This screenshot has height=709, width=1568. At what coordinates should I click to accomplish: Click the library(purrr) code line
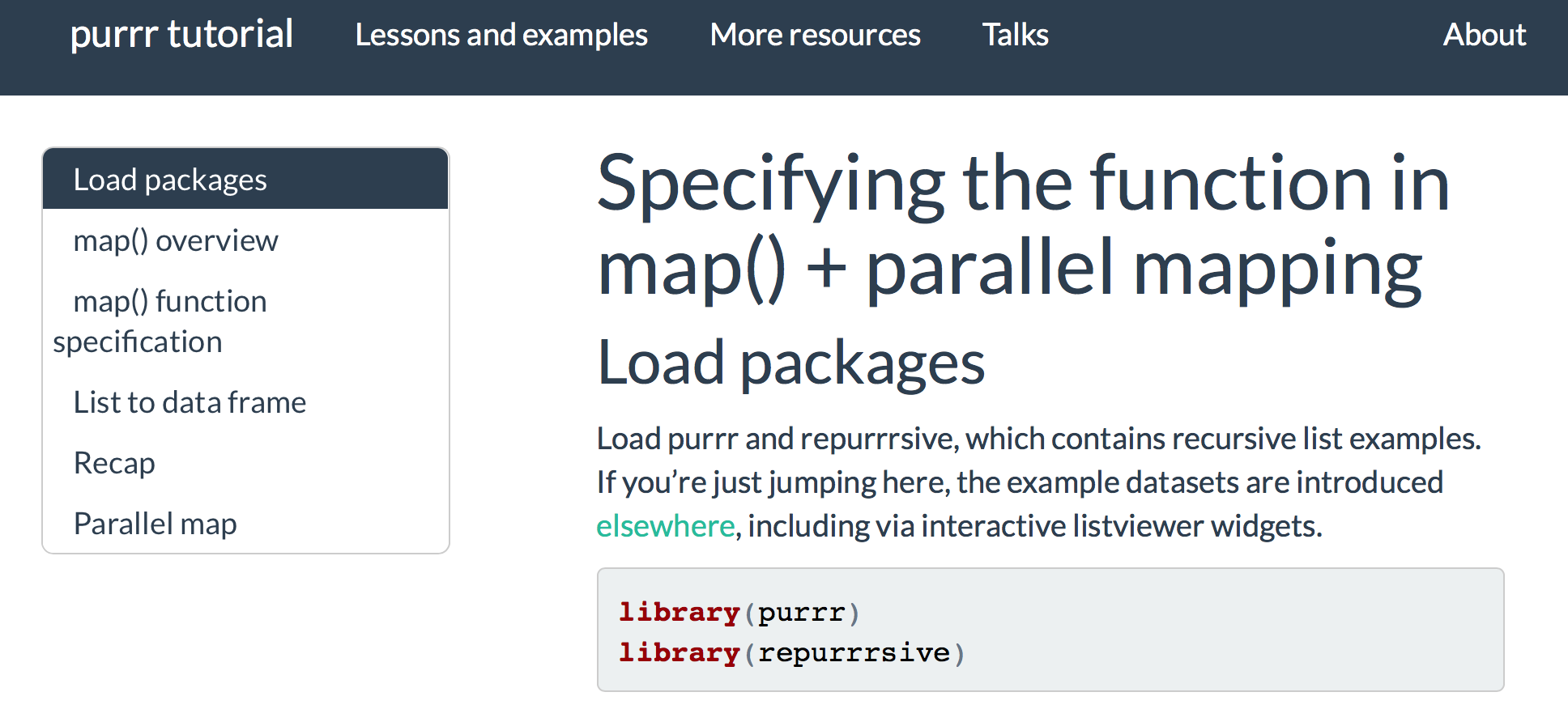tap(739, 613)
